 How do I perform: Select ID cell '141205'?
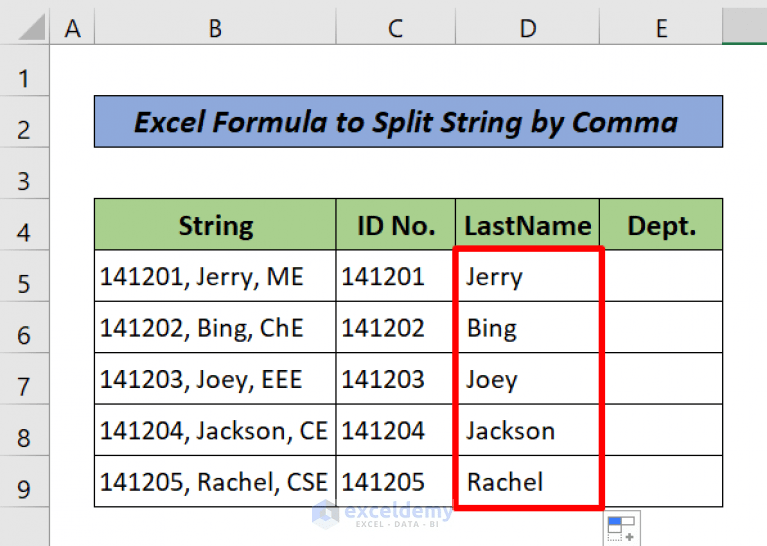396,481
